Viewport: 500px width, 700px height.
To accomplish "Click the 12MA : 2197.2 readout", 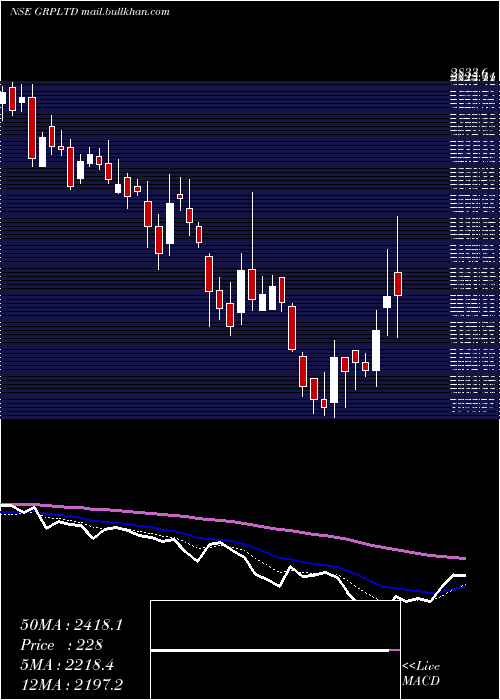I will pyautogui.click(x=71, y=685).
